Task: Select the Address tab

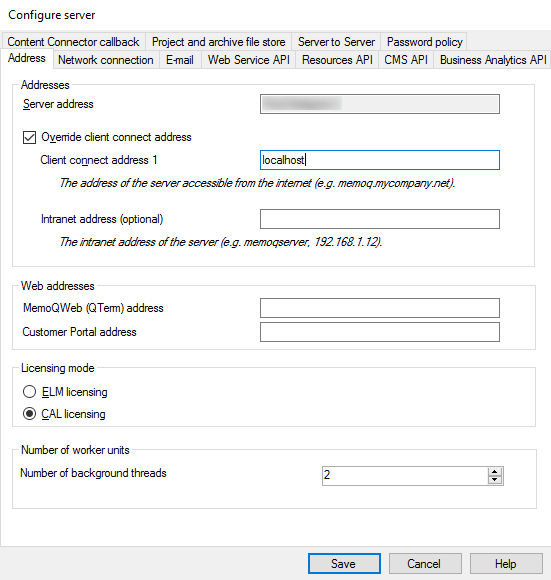Action: (x=27, y=58)
